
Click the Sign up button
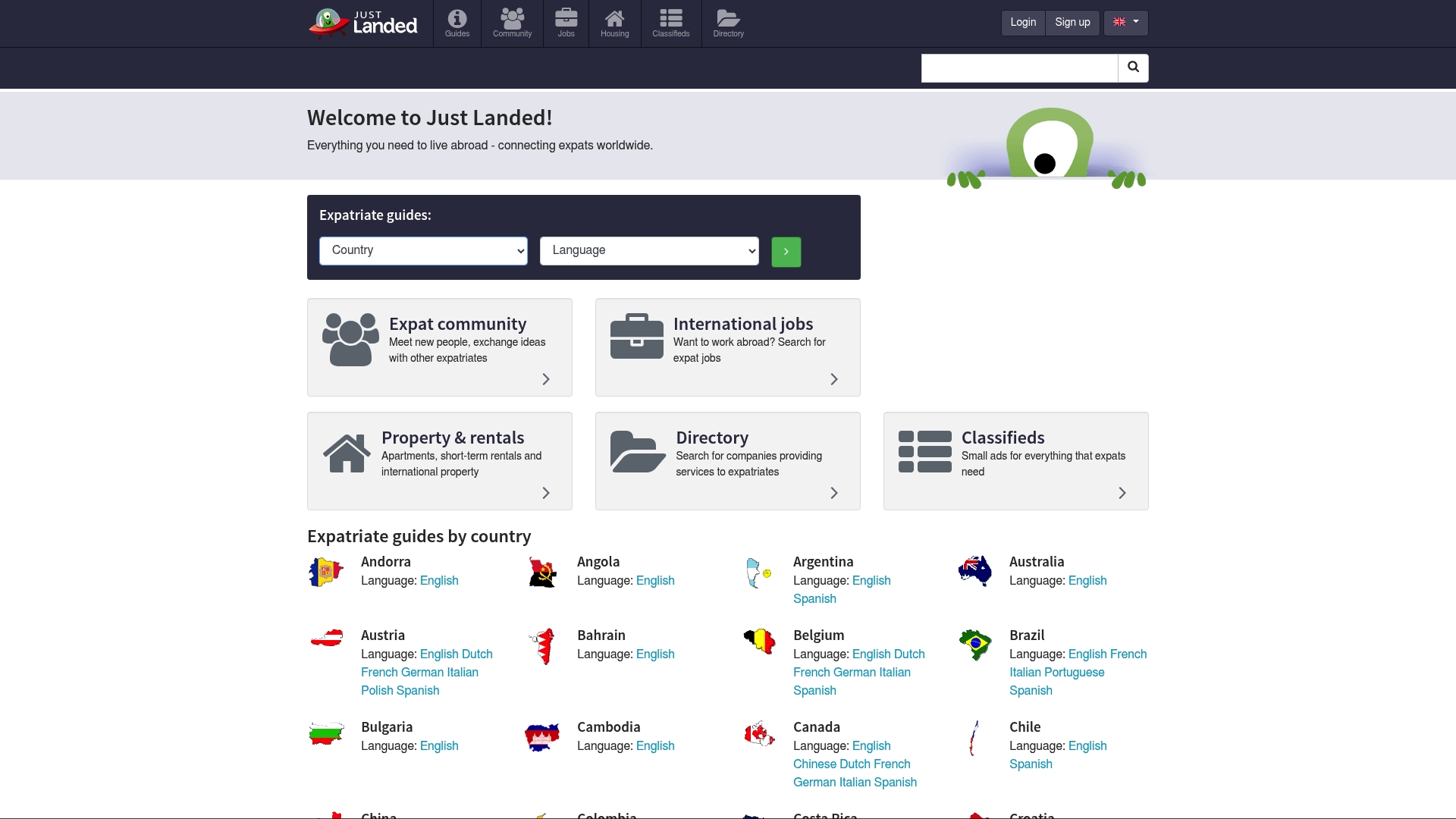point(1072,23)
